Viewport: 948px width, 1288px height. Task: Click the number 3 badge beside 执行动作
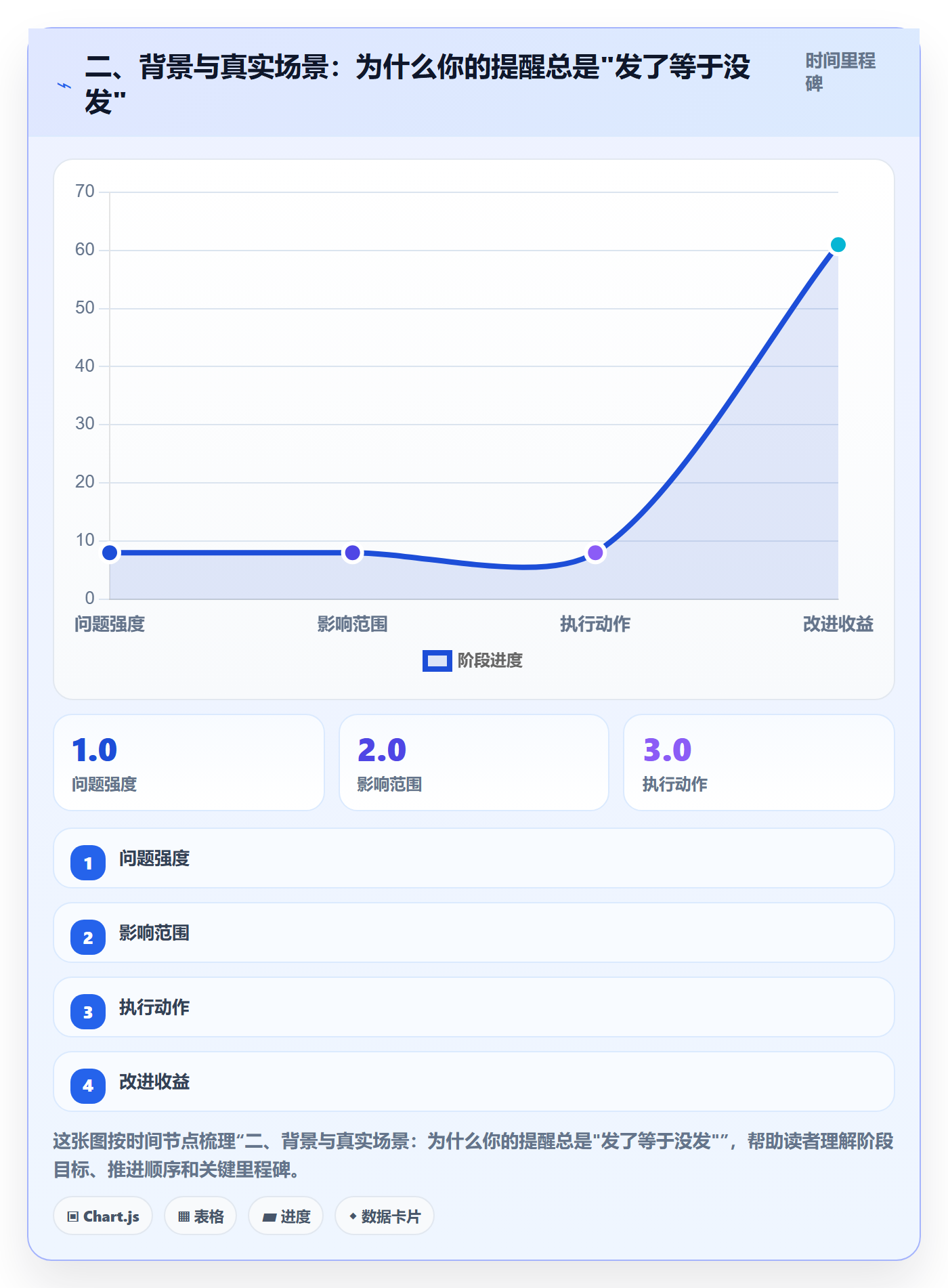(88, 1012)
